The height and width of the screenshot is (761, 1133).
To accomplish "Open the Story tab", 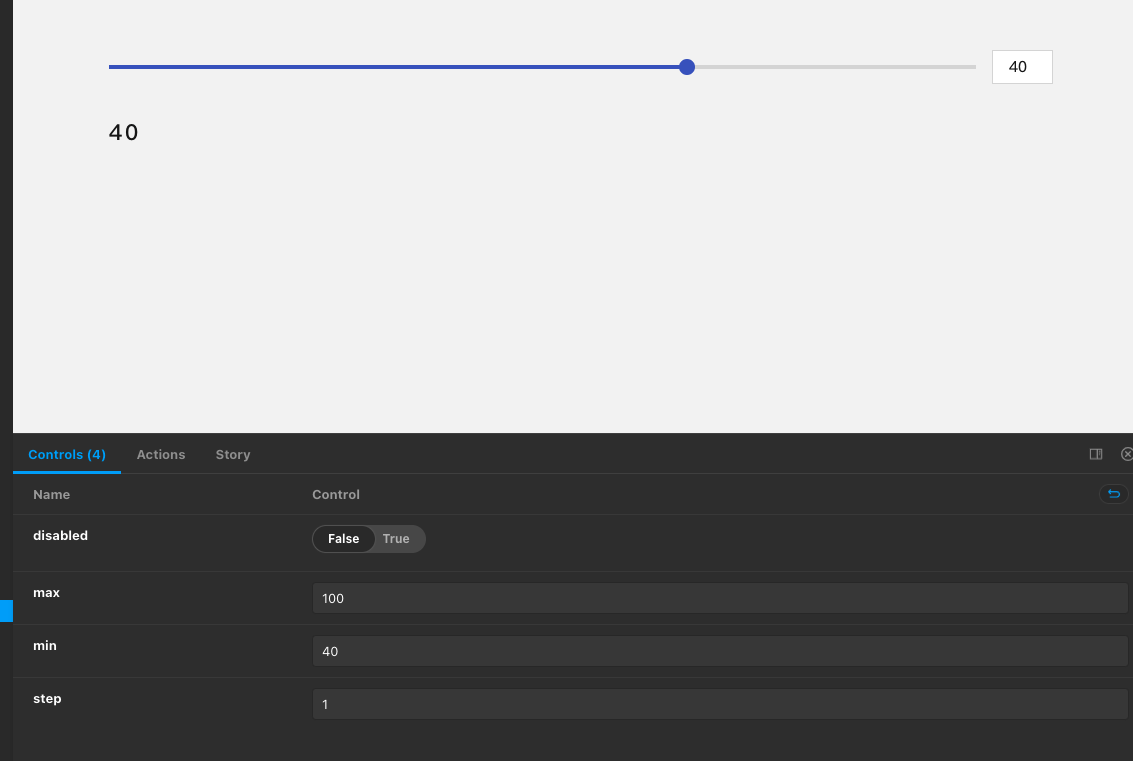I will click(x=232, y=454).
